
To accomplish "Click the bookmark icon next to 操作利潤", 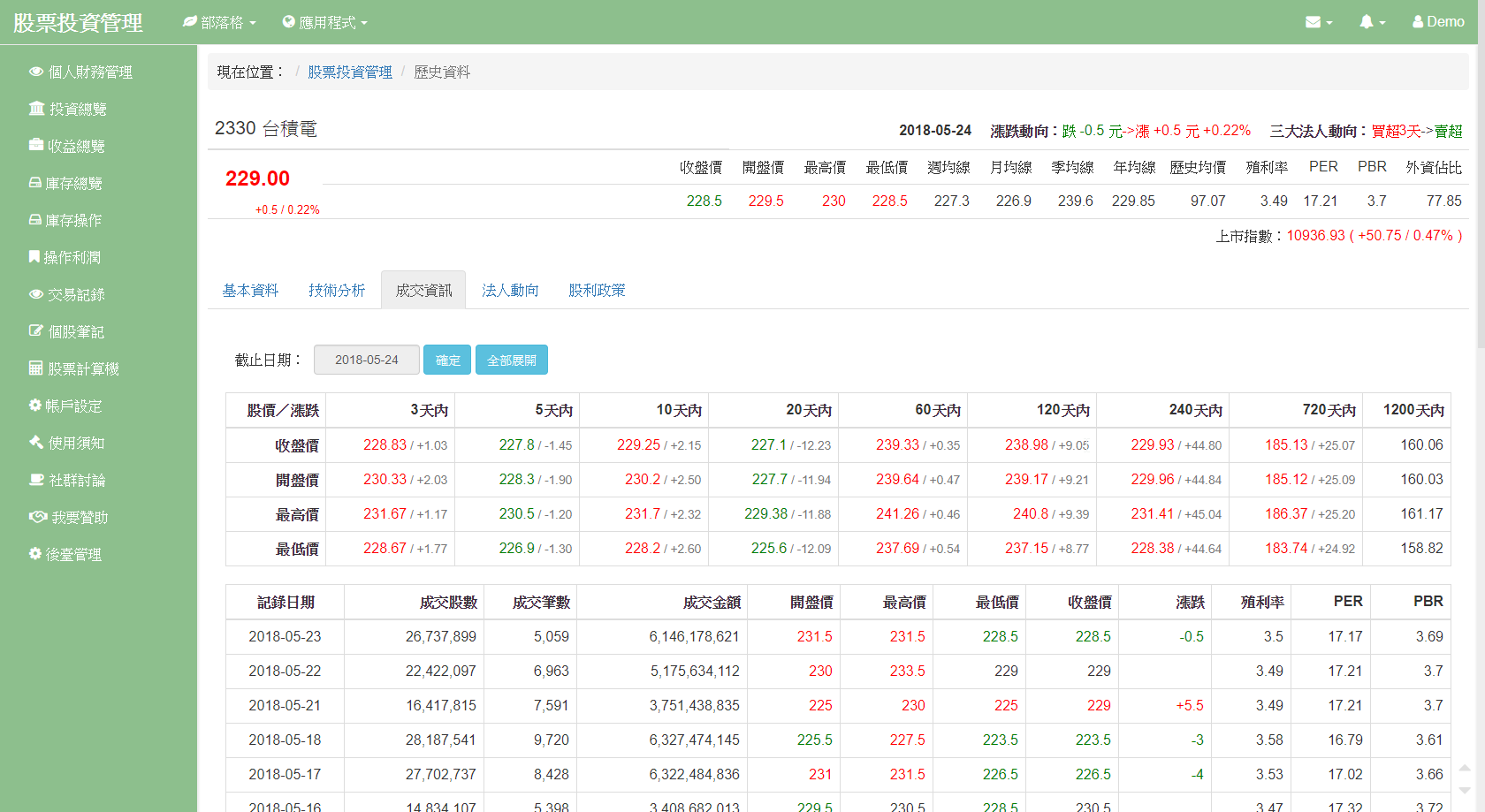I will 34,257.
